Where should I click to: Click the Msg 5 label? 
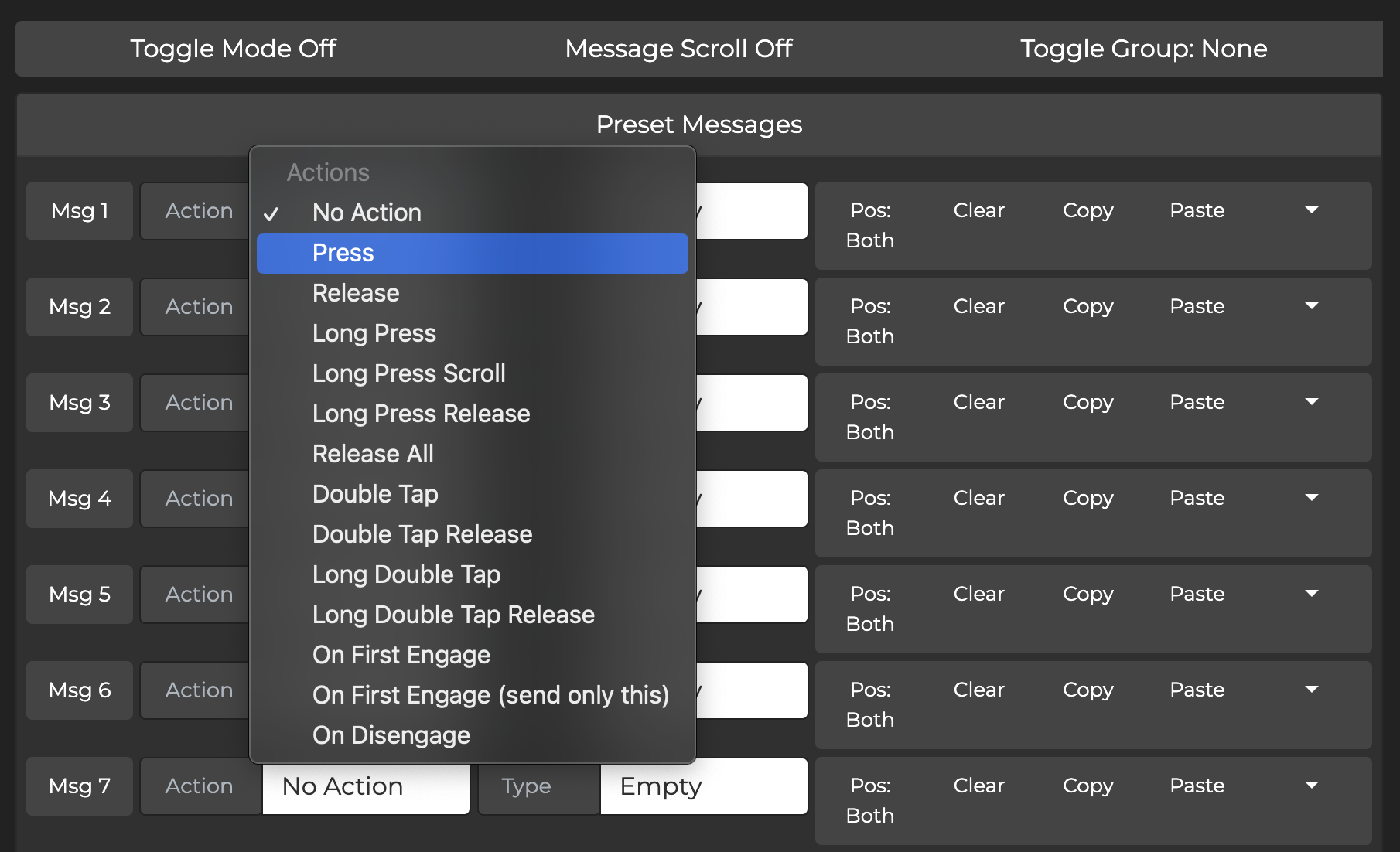coord(78,594)
